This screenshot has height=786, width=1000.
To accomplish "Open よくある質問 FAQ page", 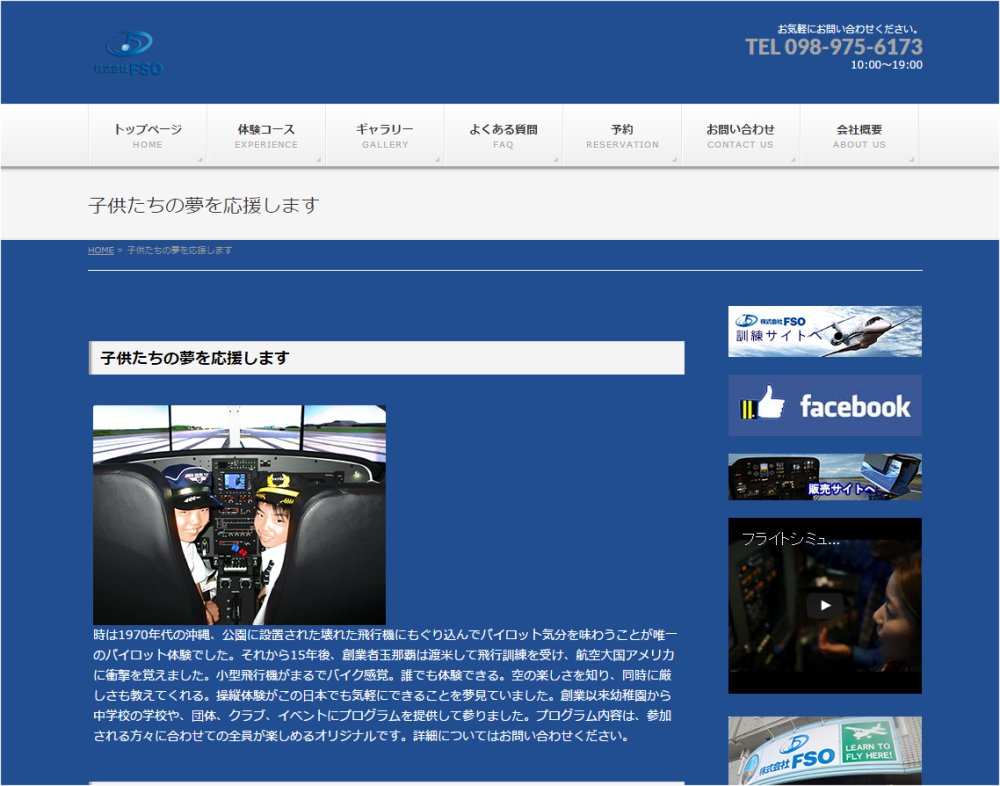I will [x=503, y=136].
